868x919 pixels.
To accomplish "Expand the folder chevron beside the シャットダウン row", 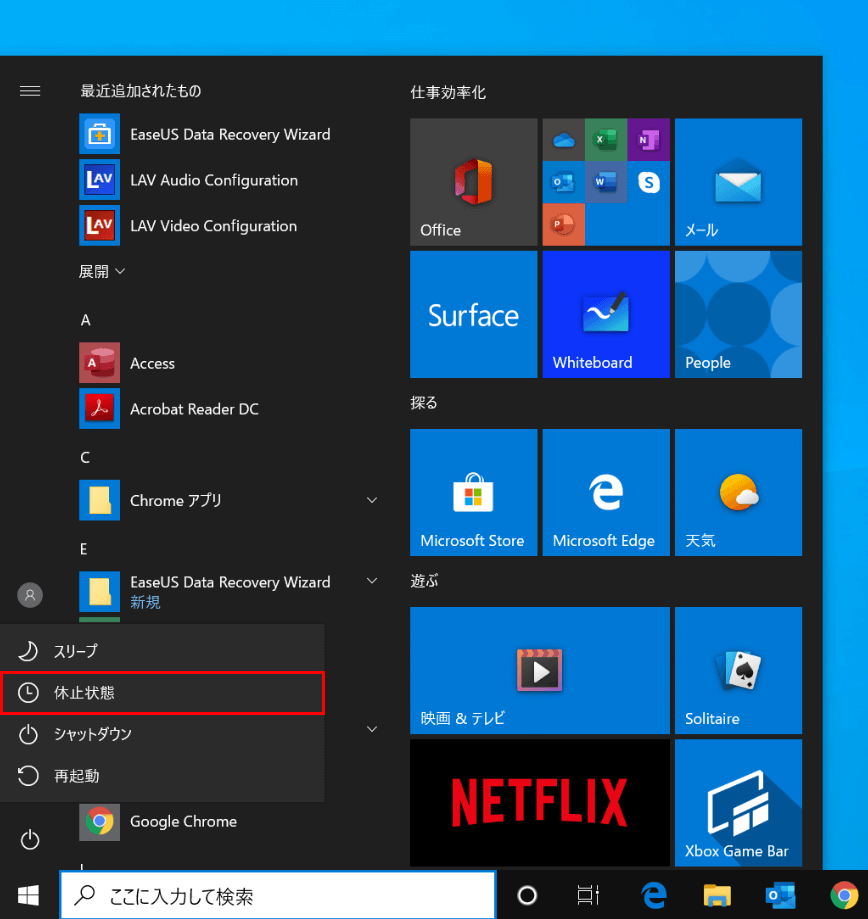I will 372,729.
